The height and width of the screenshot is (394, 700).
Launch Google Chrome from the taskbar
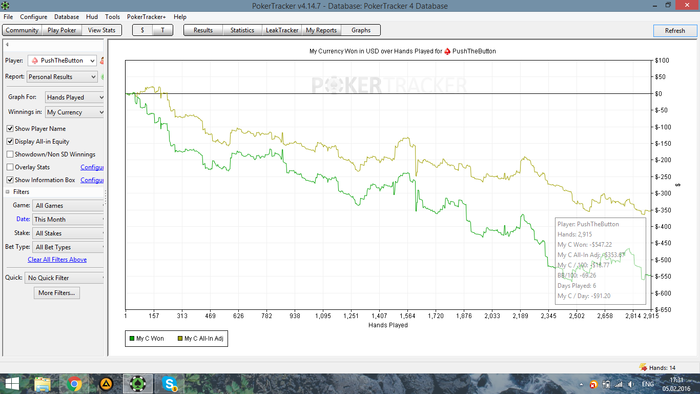click(74, 384)
